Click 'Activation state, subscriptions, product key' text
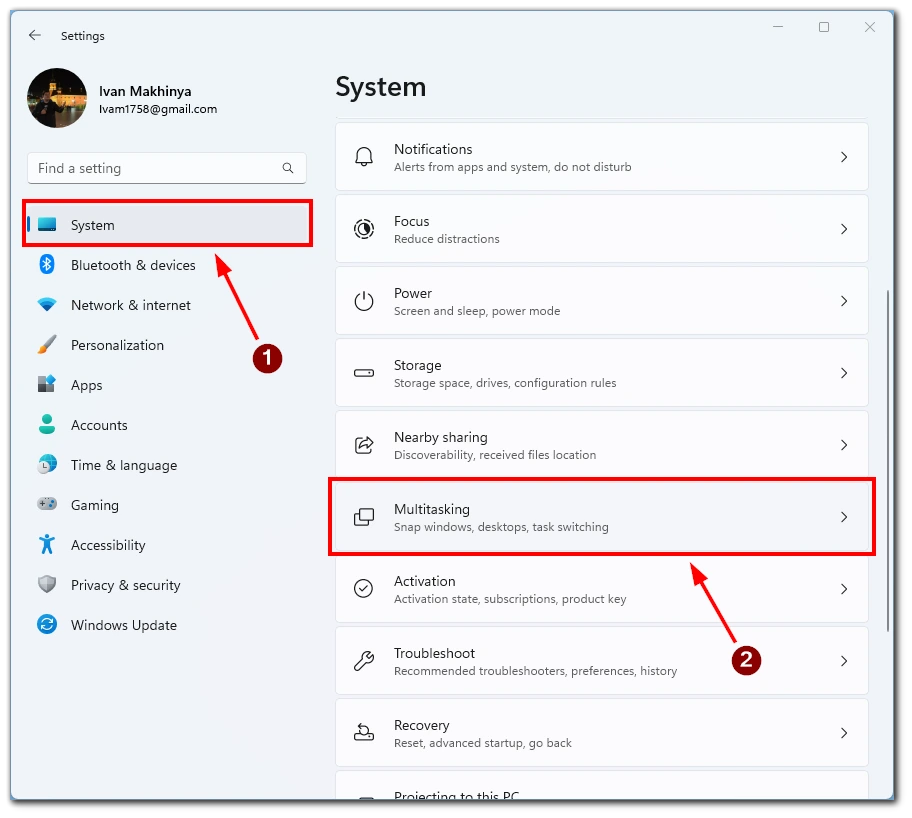This screenshot has width=912, height=818. point(510,599)
